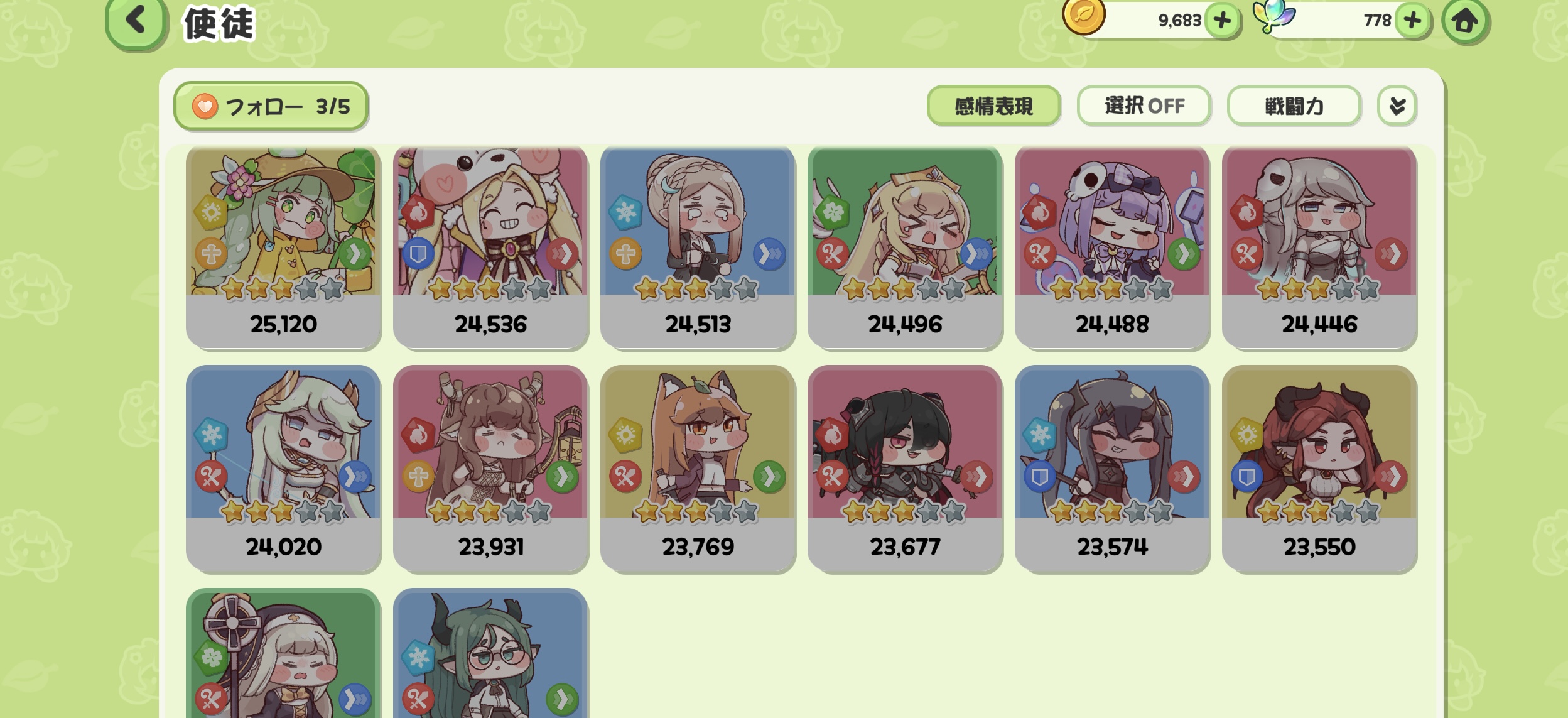Viewport: 1568px width, 718px height.
Task: Open the フォロー 3/5 follow list
Action: coord(271,106)
